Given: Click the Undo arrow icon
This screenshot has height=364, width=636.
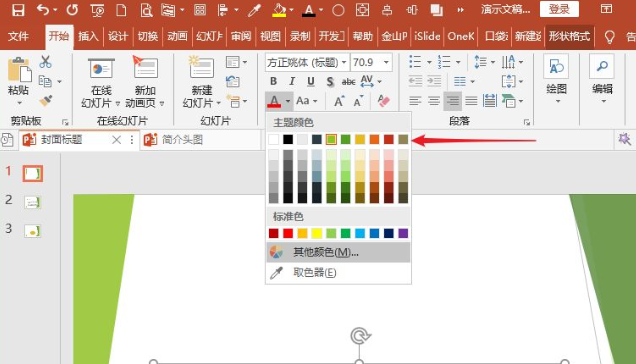Looking at the screenshot, I should tap(43, 9).
